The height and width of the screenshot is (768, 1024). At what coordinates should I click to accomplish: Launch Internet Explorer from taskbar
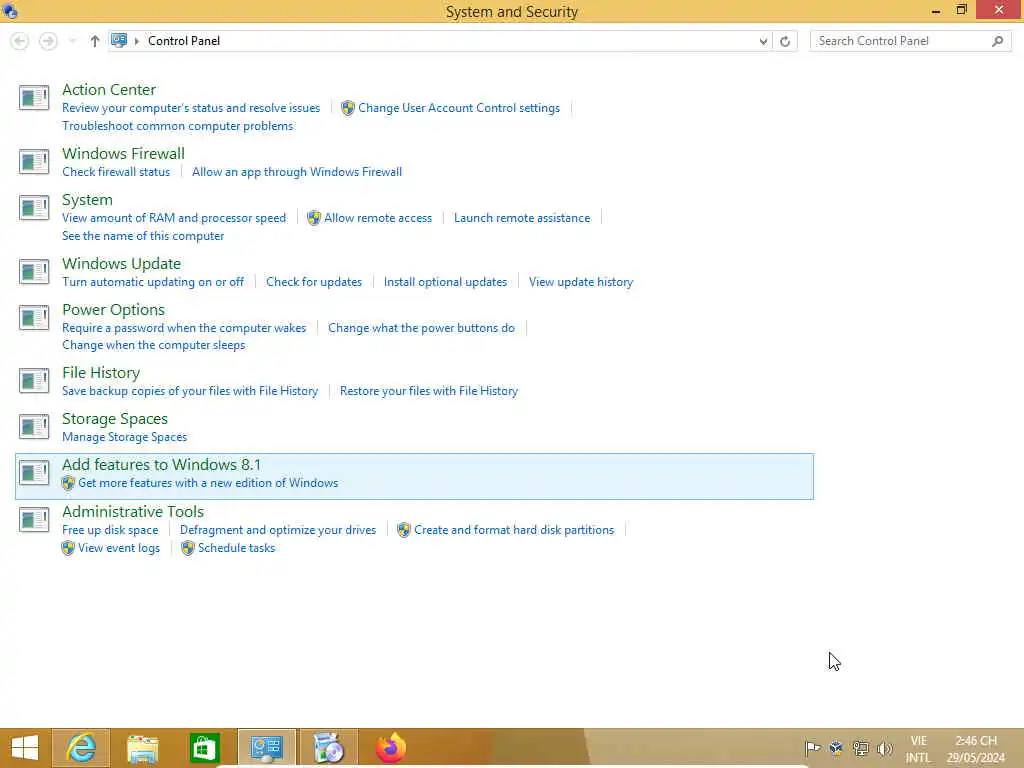click(81, 748)
